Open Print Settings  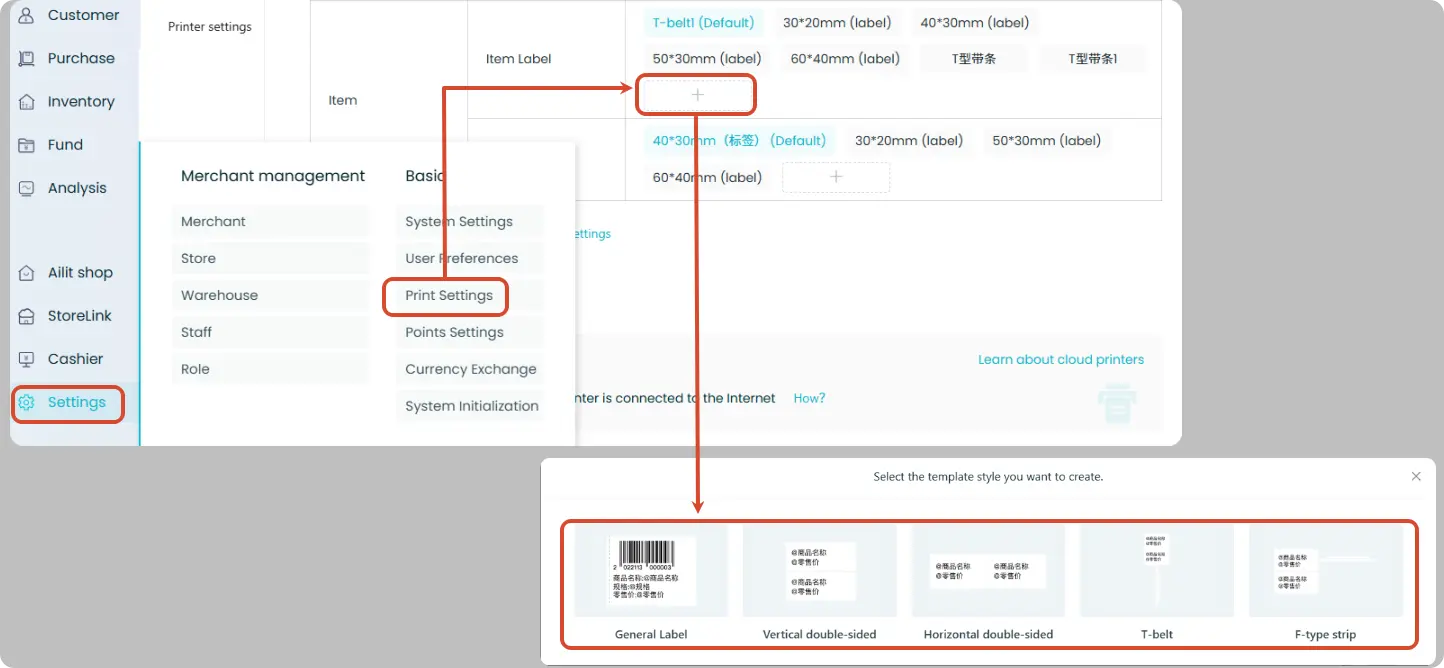448,295
